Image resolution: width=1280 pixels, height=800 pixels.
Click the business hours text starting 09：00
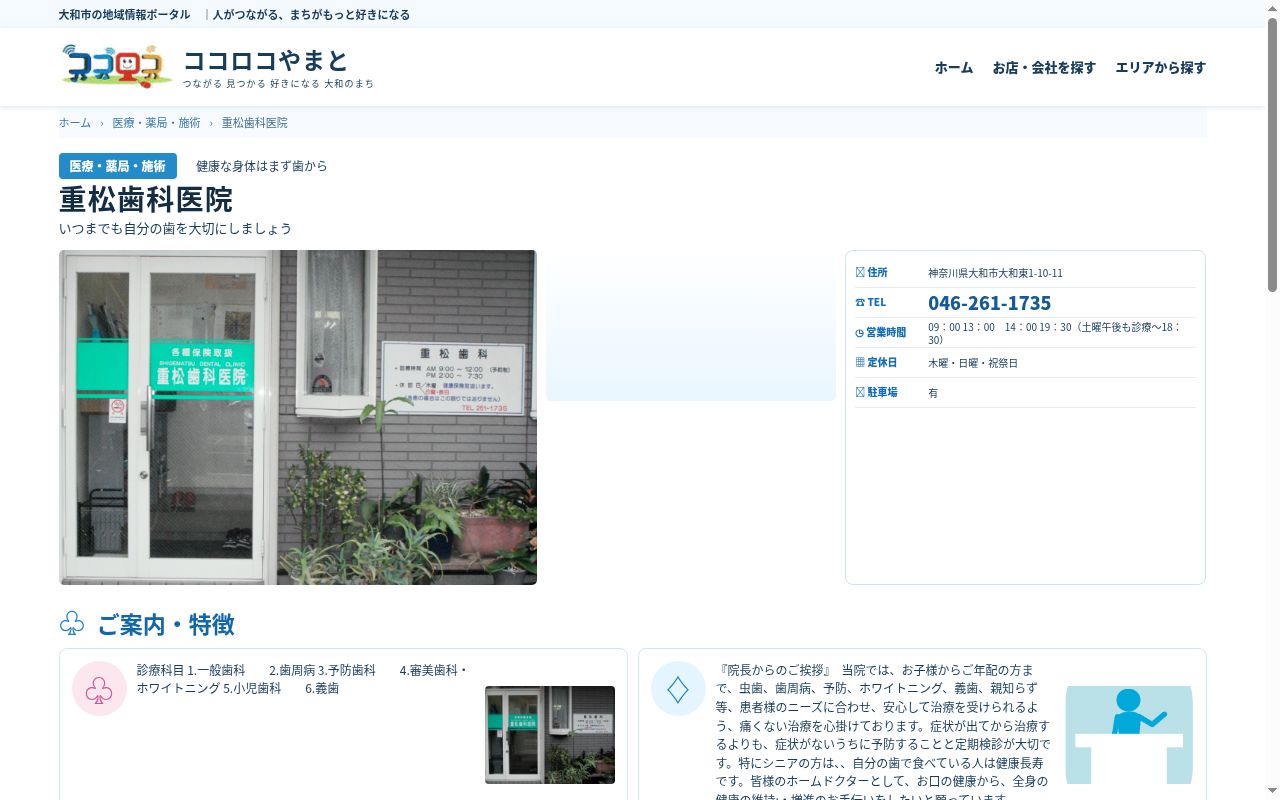coord(1055,333)
